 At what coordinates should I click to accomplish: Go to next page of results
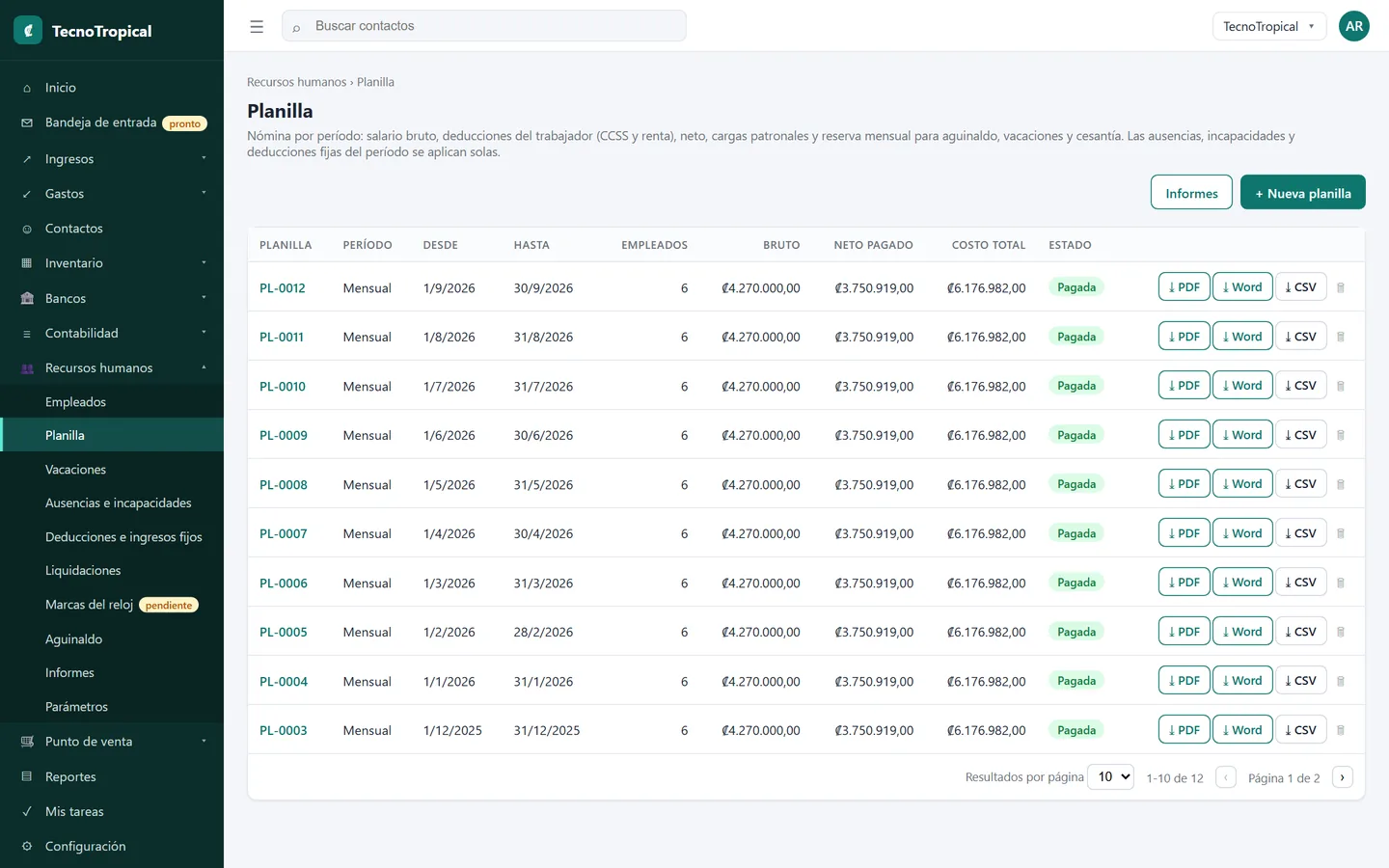point(1342,777)
